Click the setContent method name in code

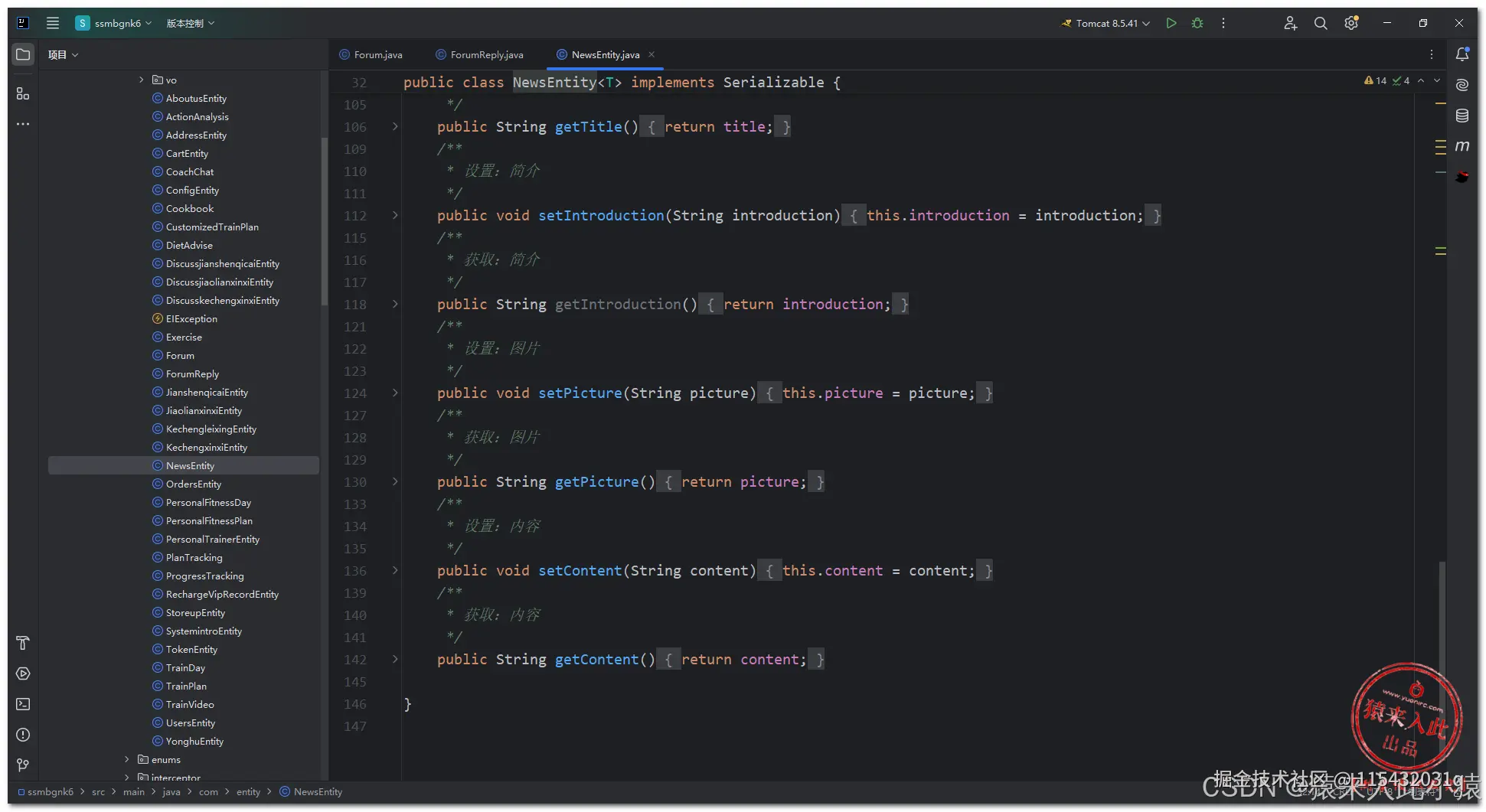coord(580,570)
